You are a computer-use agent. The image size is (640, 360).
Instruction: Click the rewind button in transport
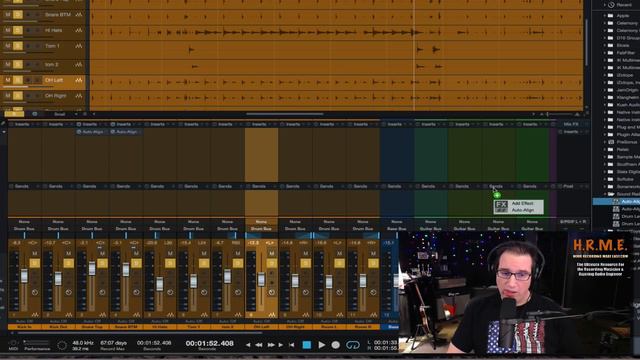(x=259, y=345)
